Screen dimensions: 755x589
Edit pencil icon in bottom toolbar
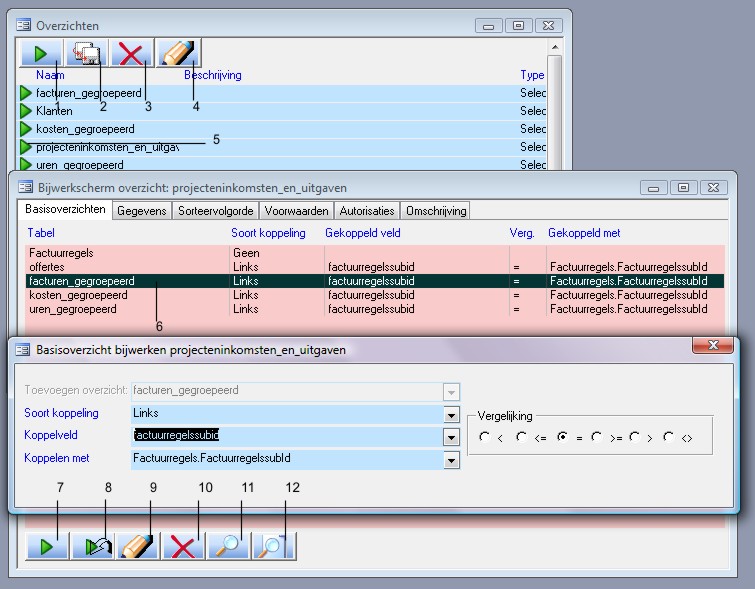[x=138, y=546]
